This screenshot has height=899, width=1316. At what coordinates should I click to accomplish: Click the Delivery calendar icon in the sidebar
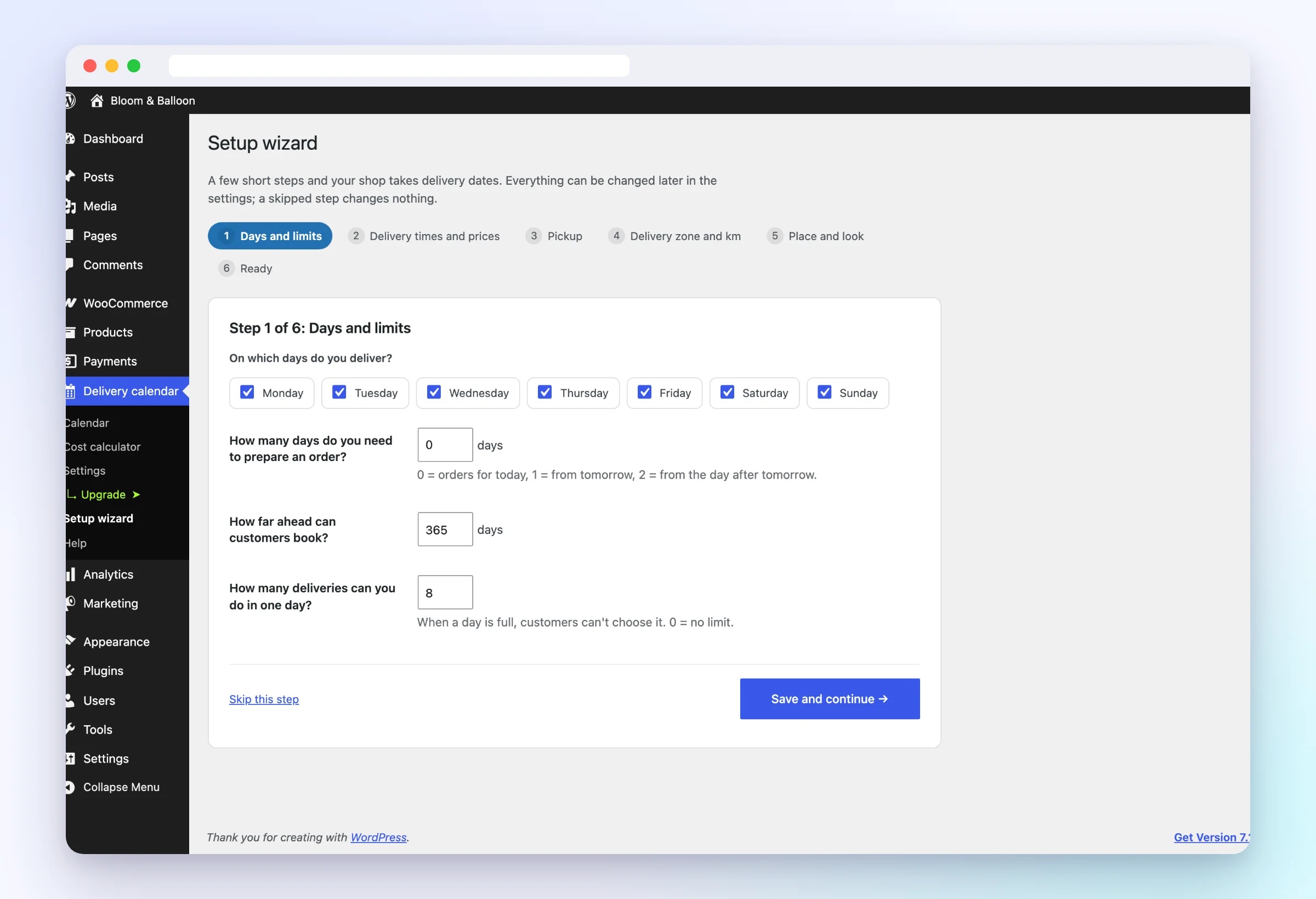click(70, 391)
